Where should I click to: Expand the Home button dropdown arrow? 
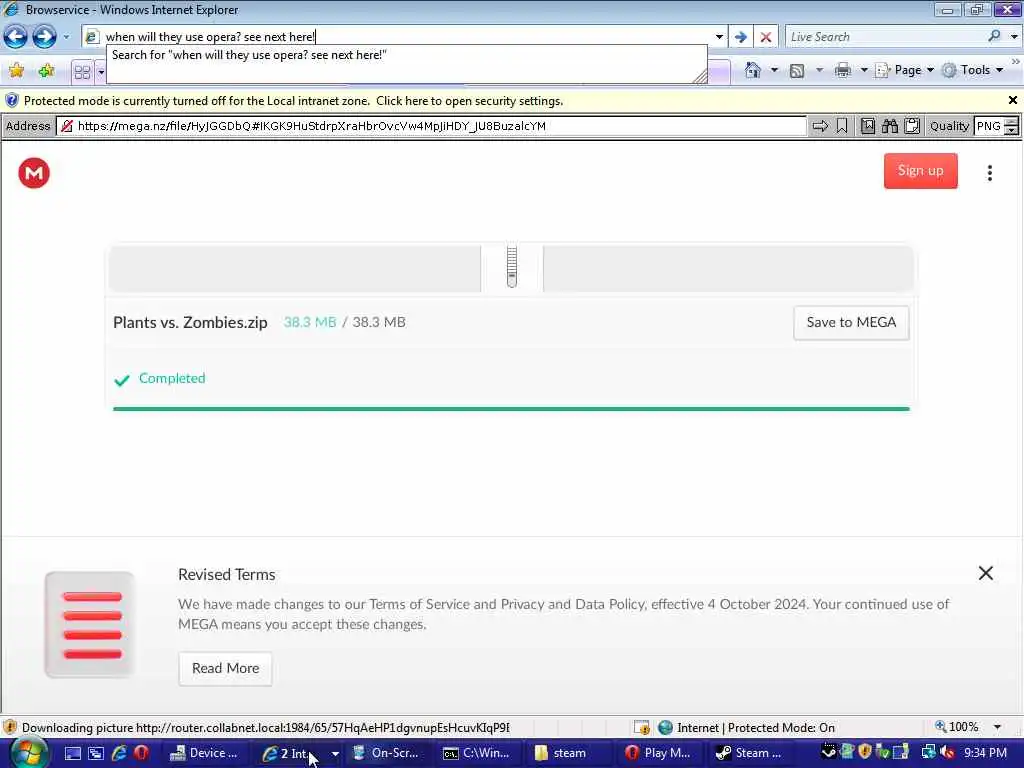click(x=775, y=70)
